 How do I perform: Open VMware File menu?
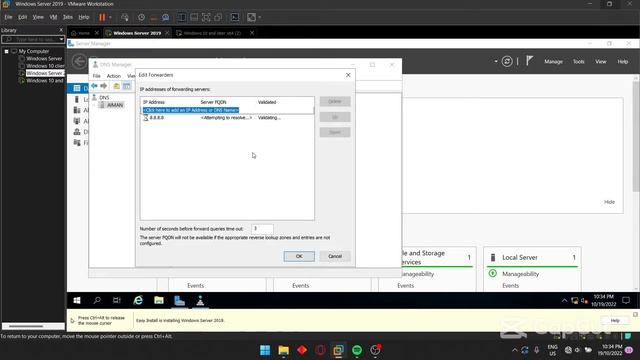point(8,17)
